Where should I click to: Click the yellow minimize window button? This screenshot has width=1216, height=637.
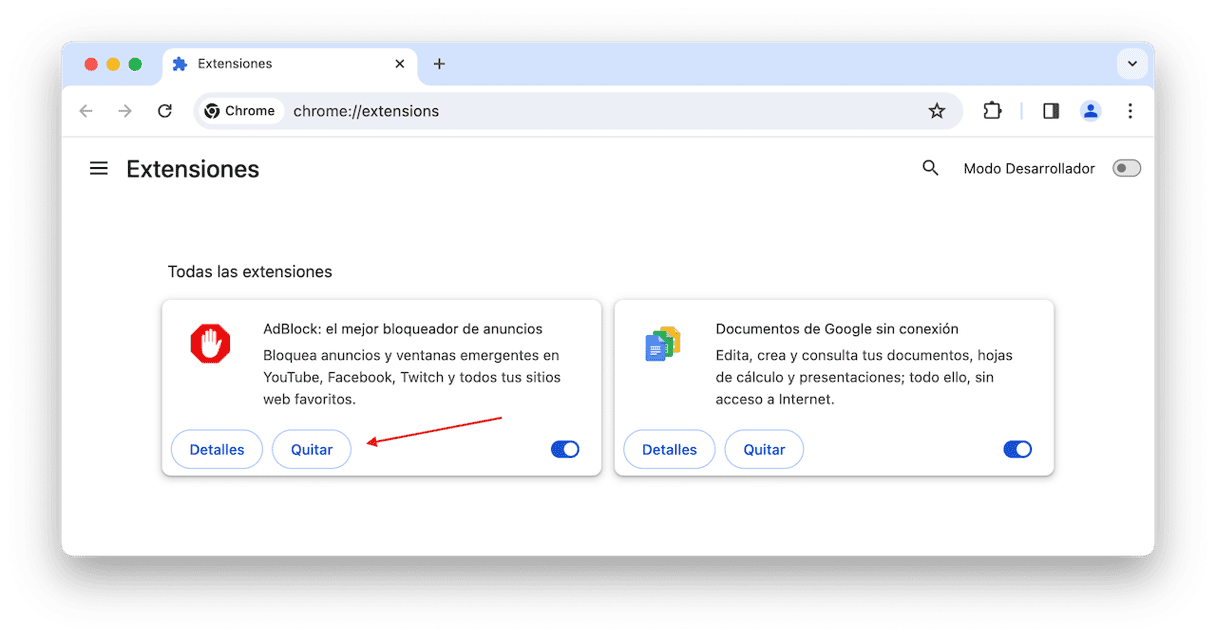coord(113,64)
